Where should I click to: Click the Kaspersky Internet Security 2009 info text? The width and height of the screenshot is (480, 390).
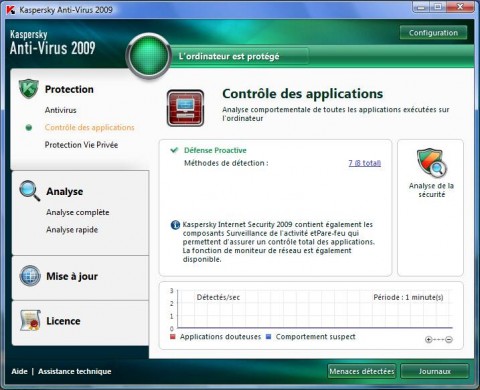[x=279, y=242]
